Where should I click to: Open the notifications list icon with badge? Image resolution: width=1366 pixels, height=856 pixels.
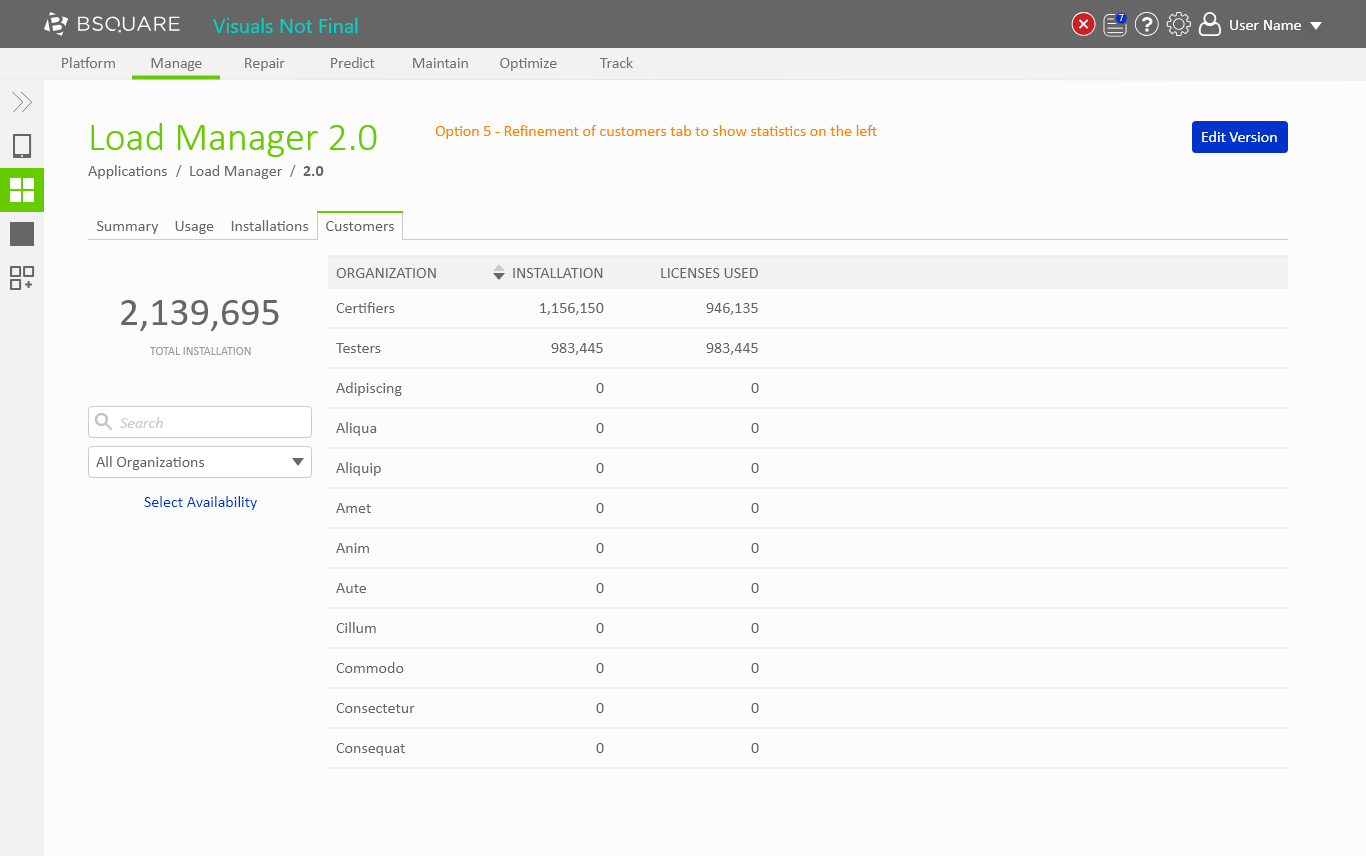[x=1115, y=25]
